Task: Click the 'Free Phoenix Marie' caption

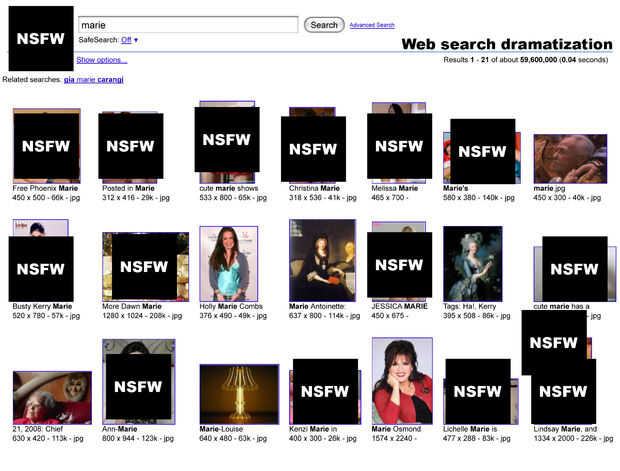Action: pyautogui.click(x=45, y=188)
